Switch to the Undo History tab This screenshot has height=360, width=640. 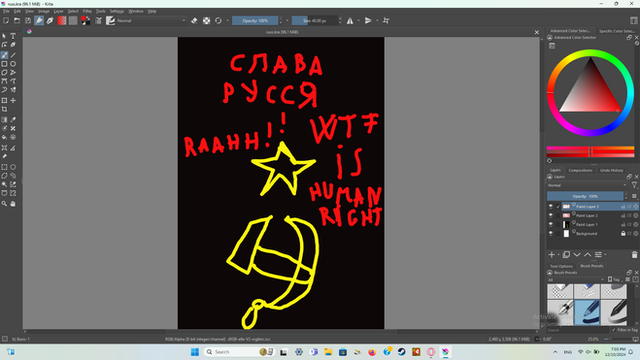611,170
